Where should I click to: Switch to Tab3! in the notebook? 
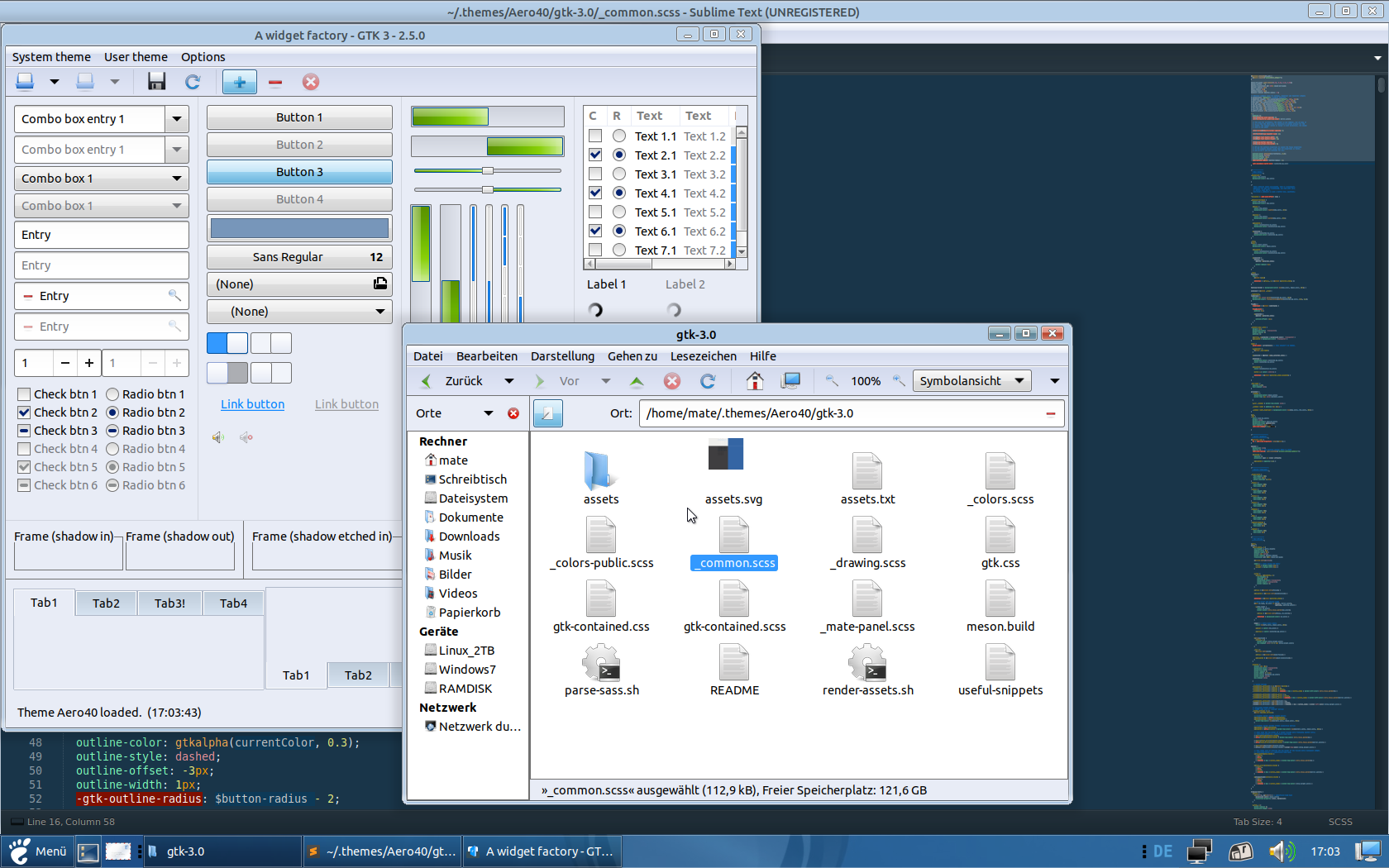point(169,603)
